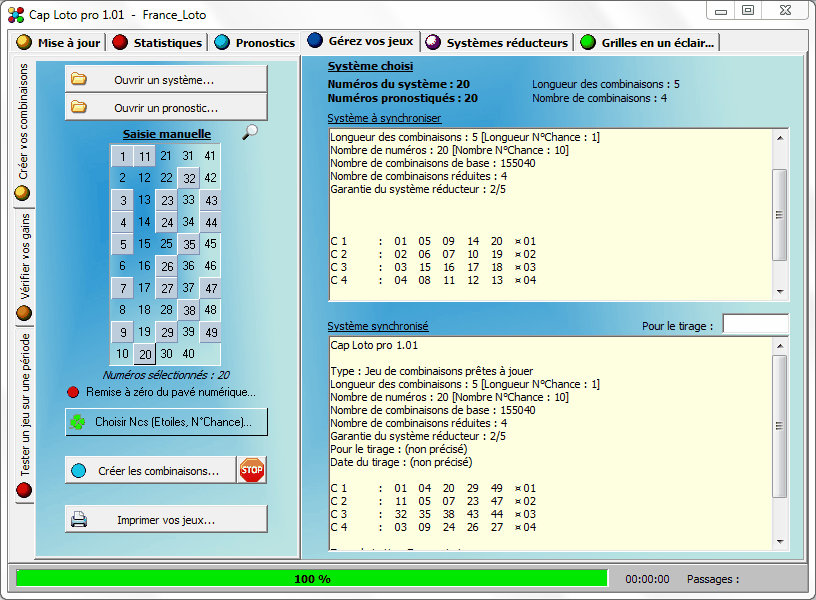This screenshot has width=816, height=600.
Task: Click scroll up arrow in Système synchronisé box
Action: tap(780, 346)
